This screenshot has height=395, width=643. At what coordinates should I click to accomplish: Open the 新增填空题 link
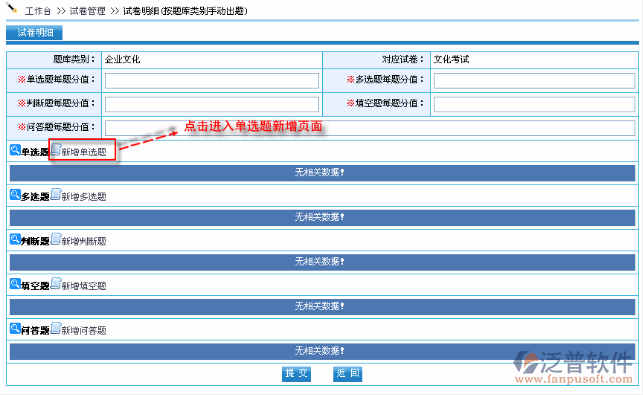point(84,286)
